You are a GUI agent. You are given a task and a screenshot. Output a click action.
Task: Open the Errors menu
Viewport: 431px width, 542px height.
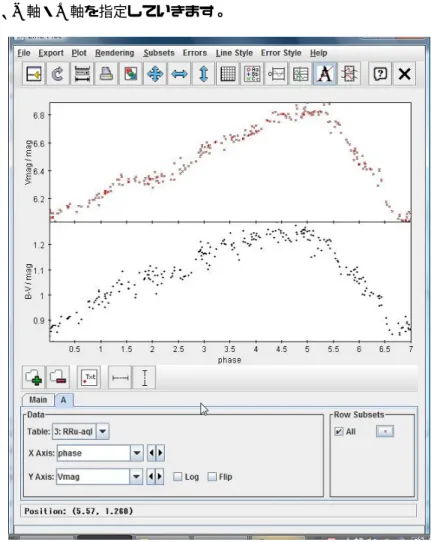click(x=195, y=53)
